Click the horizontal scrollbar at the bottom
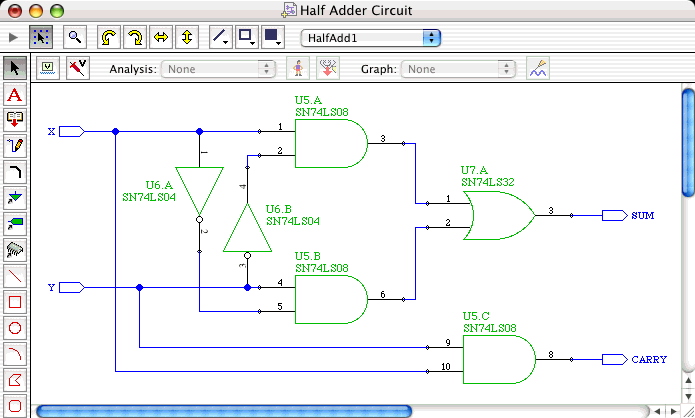Viewport: 695px width, 418px height. click(223, 410)
